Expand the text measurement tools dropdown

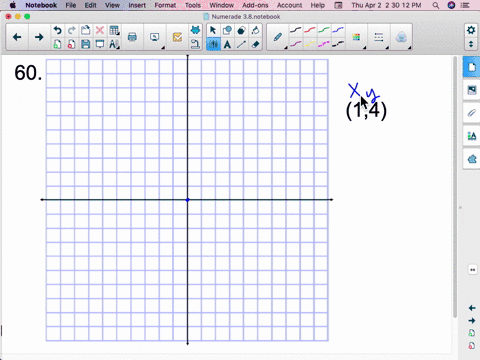(x=114, y=44)
